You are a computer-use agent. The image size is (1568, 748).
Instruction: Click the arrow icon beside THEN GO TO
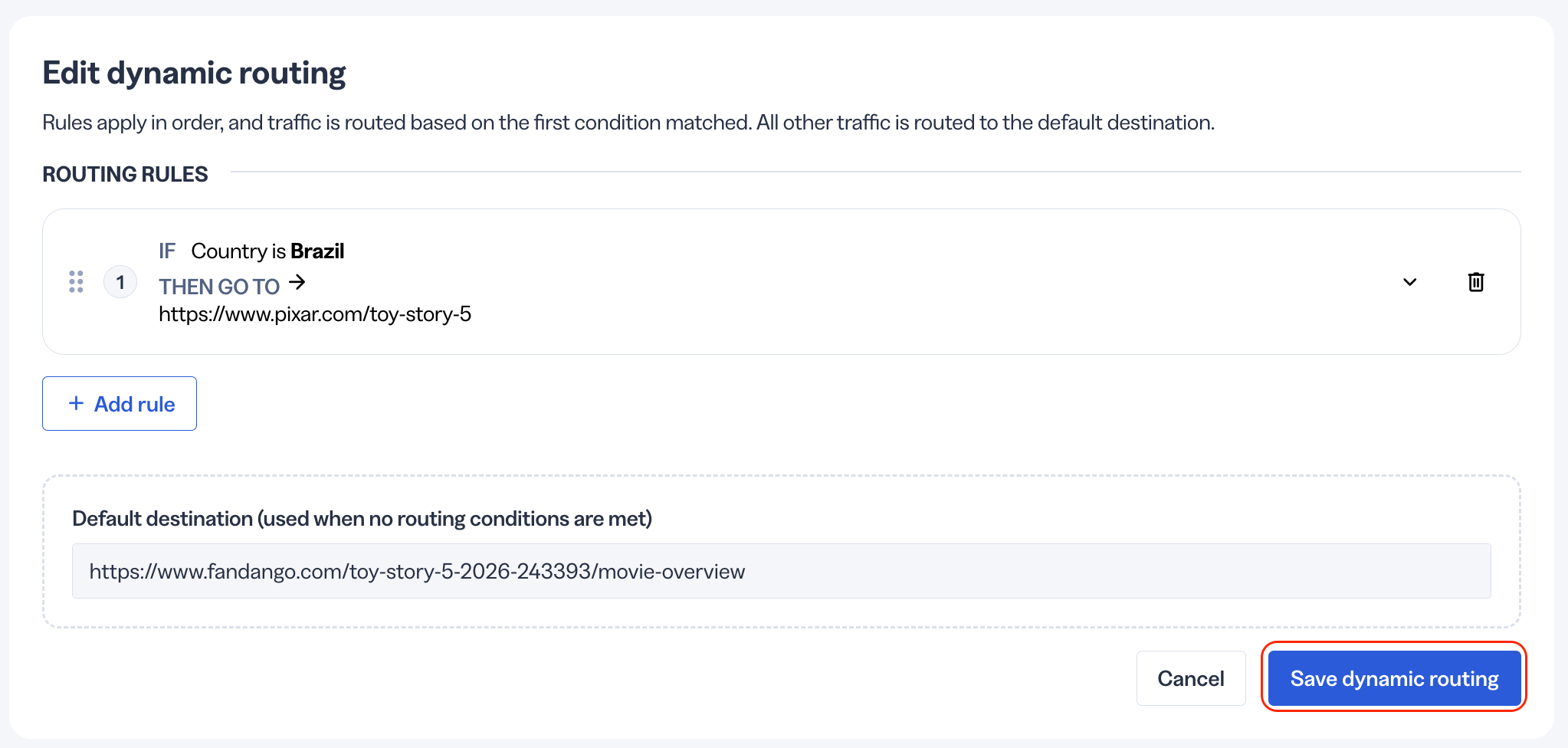click(x=297, y=283)
